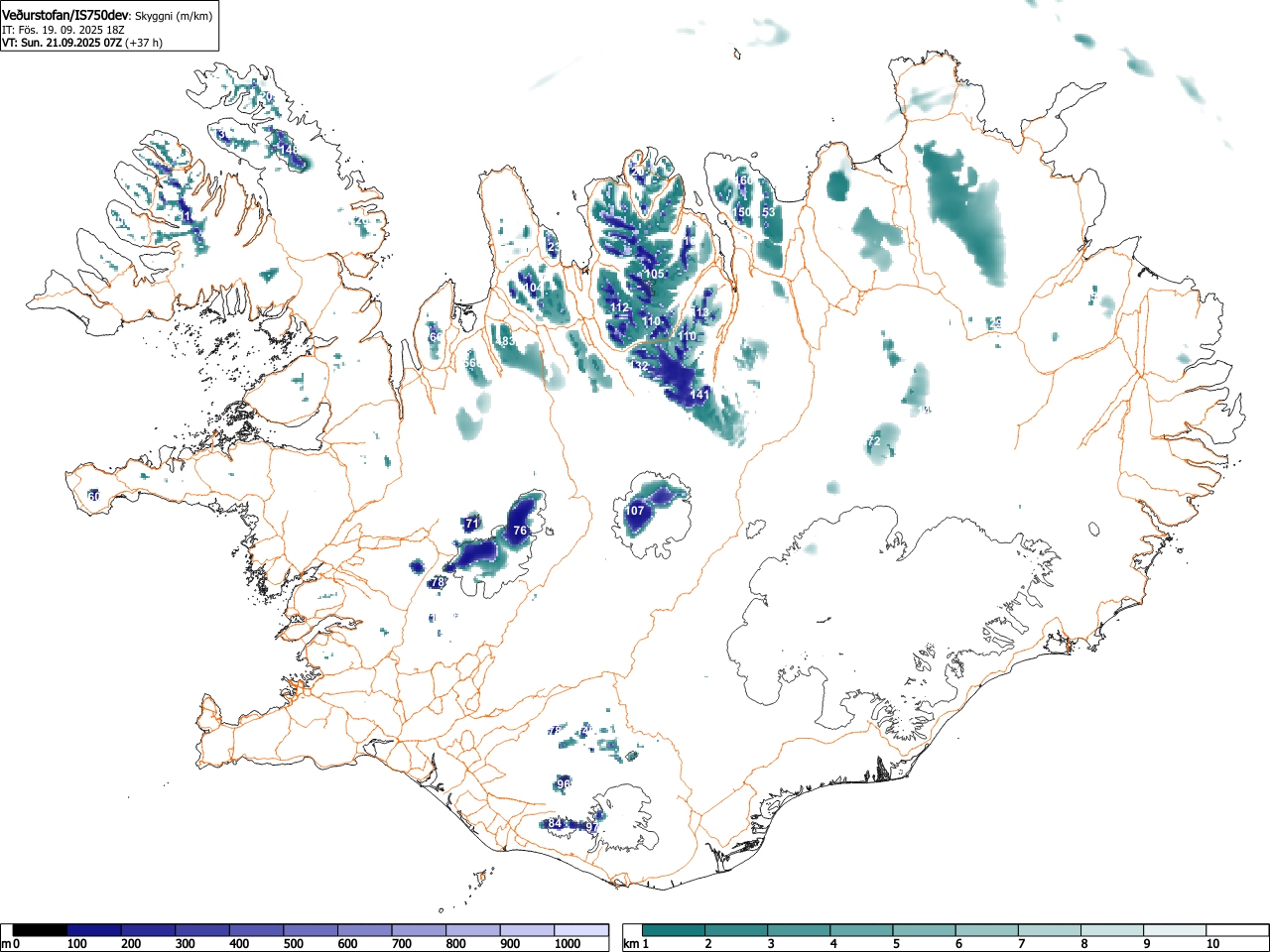This screenshot has height=952, width=1270.
Task: Pick the palest 900–1000 m legend swatch
Action: (x=527, y=930)
